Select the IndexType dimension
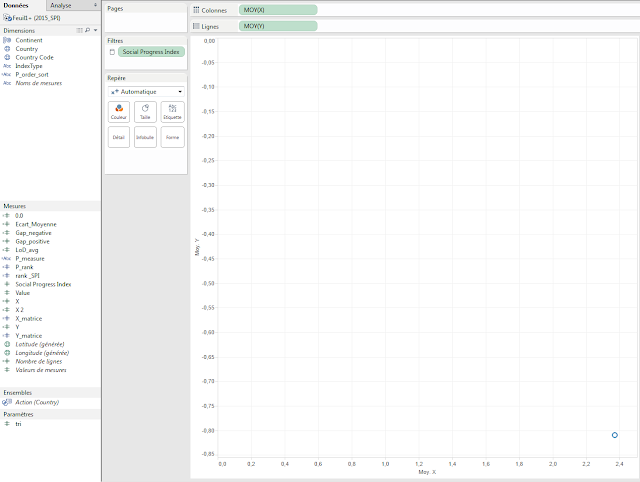 pyautogui.click(x=29, y=66)
